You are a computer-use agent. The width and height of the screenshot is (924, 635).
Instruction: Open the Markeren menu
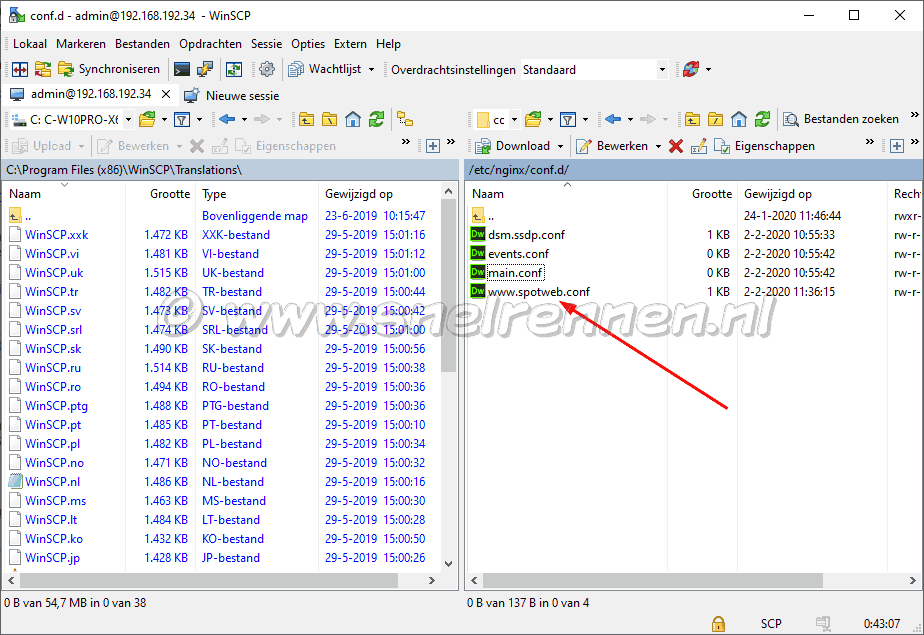pos(81,44)
